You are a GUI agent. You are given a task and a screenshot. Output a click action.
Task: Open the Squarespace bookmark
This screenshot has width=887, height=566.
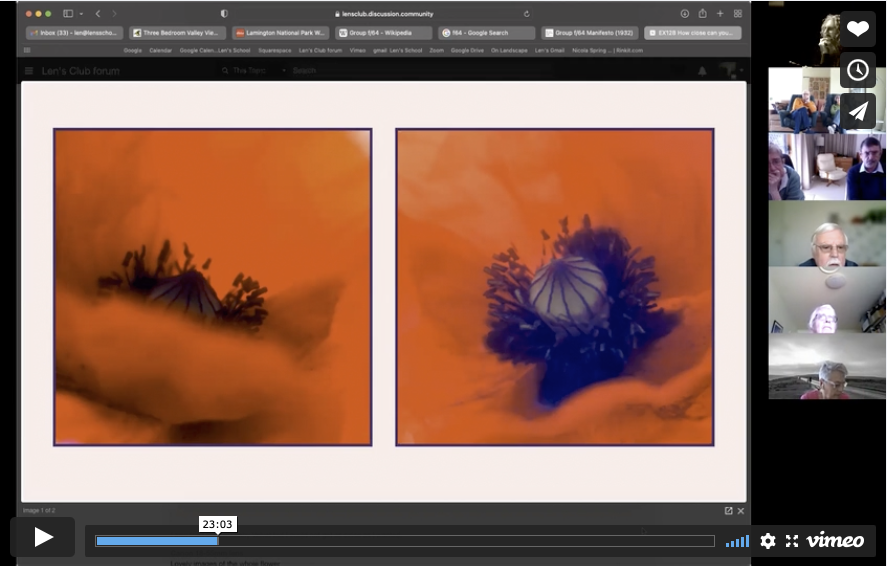pos(274,50)
